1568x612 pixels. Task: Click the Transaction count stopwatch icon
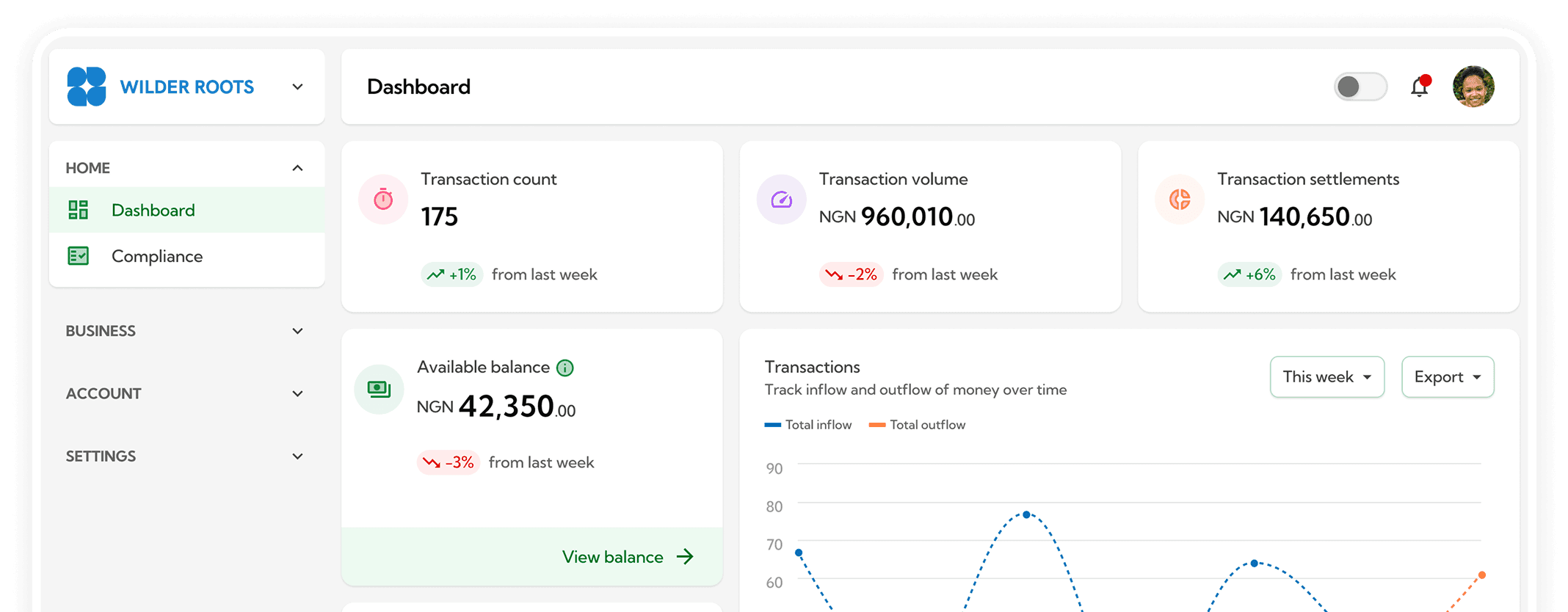click(x=383, y=199)
